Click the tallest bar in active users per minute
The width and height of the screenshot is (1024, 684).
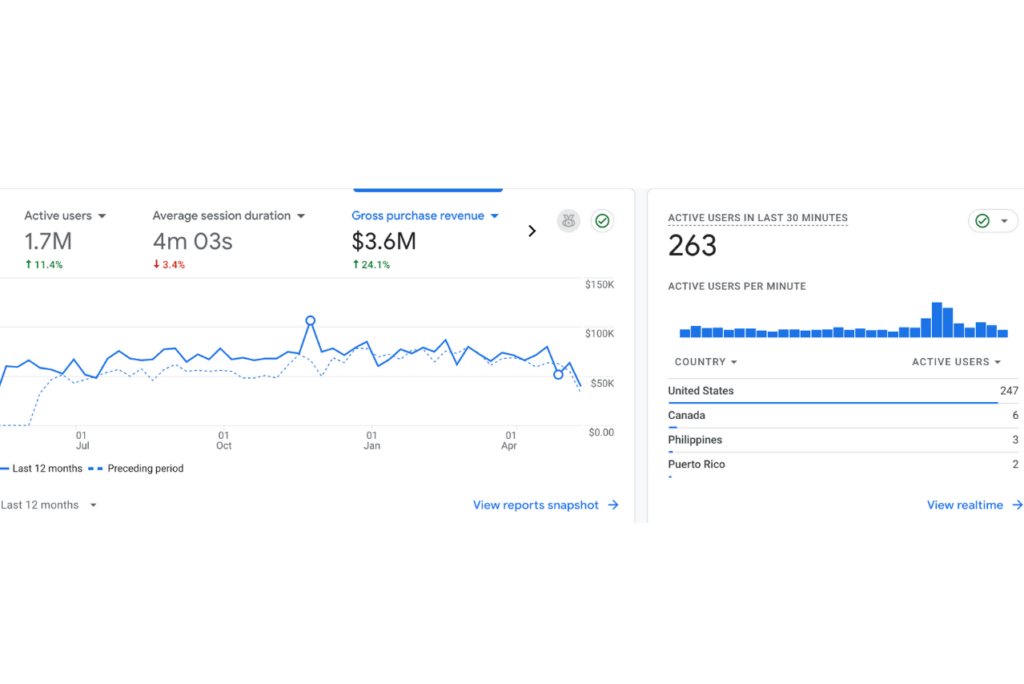click(937, 320)
